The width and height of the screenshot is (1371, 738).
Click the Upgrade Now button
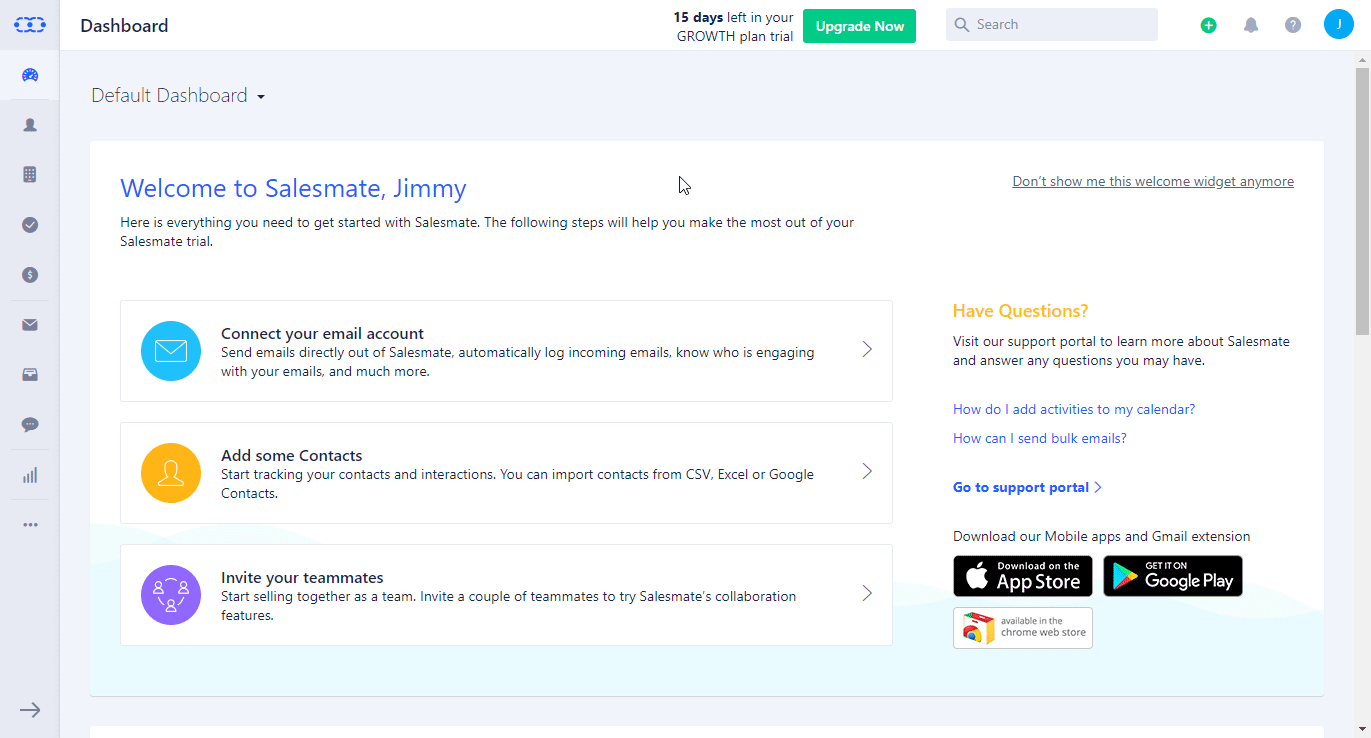coord(858,26)
